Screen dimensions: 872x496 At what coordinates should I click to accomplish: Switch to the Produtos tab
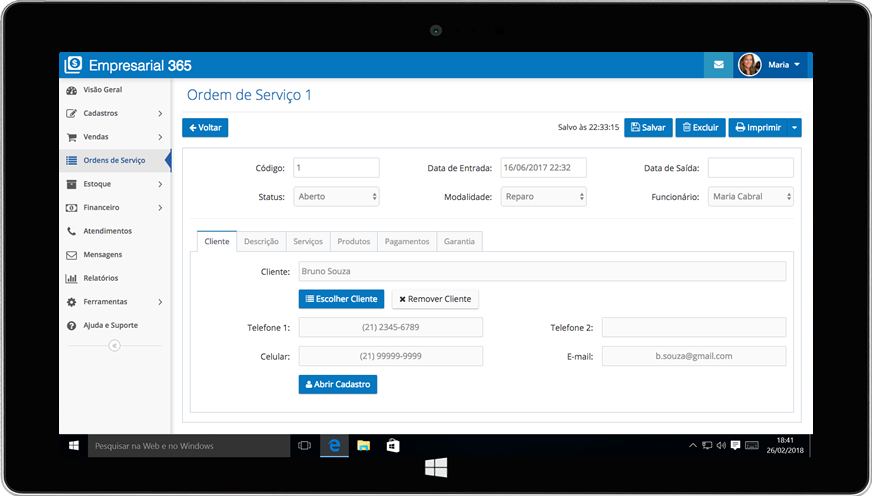(354, 241)
